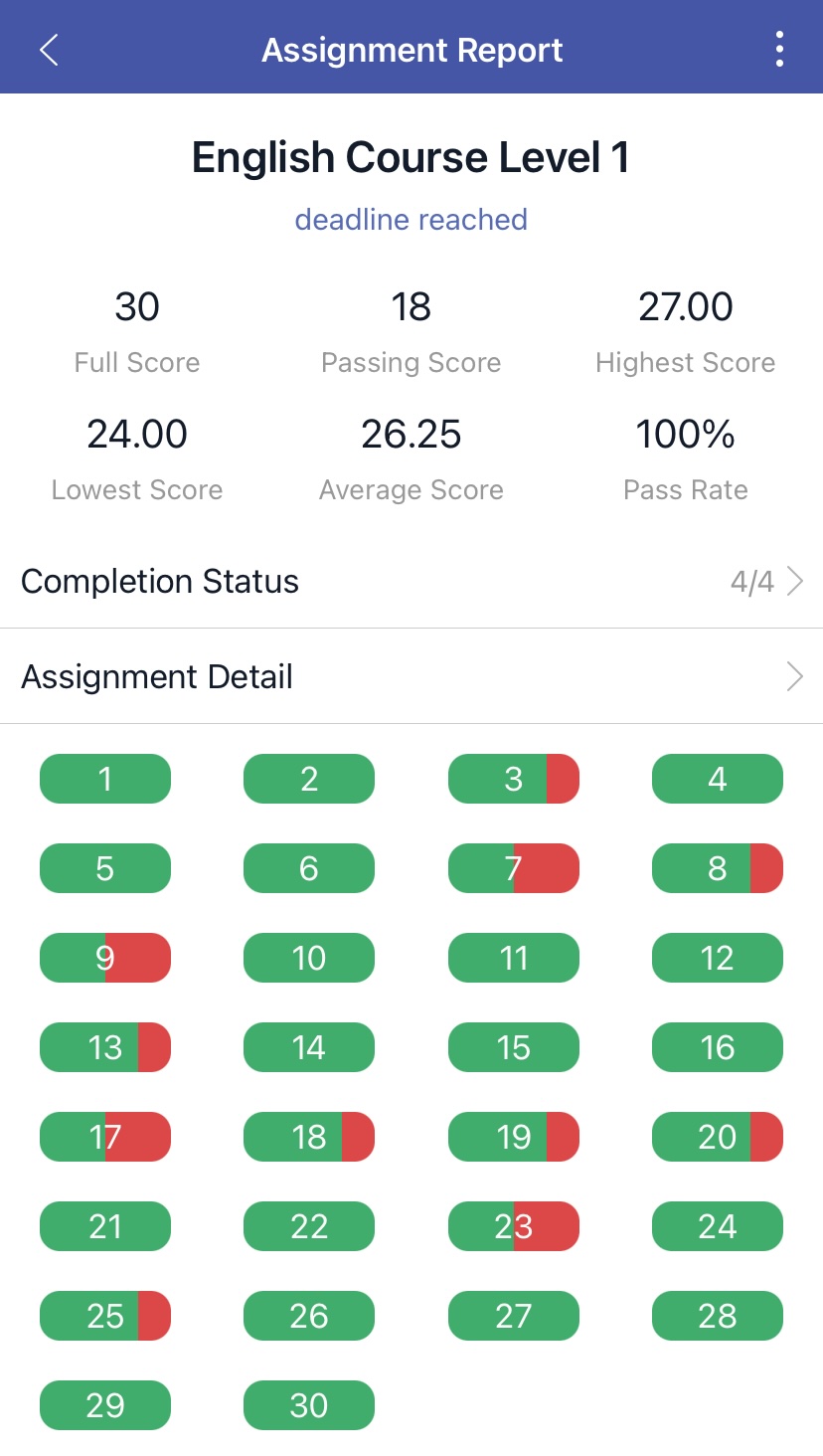Tap question 20 pill
Viewport: 823px width, 1456px height.
point(718,1137)
